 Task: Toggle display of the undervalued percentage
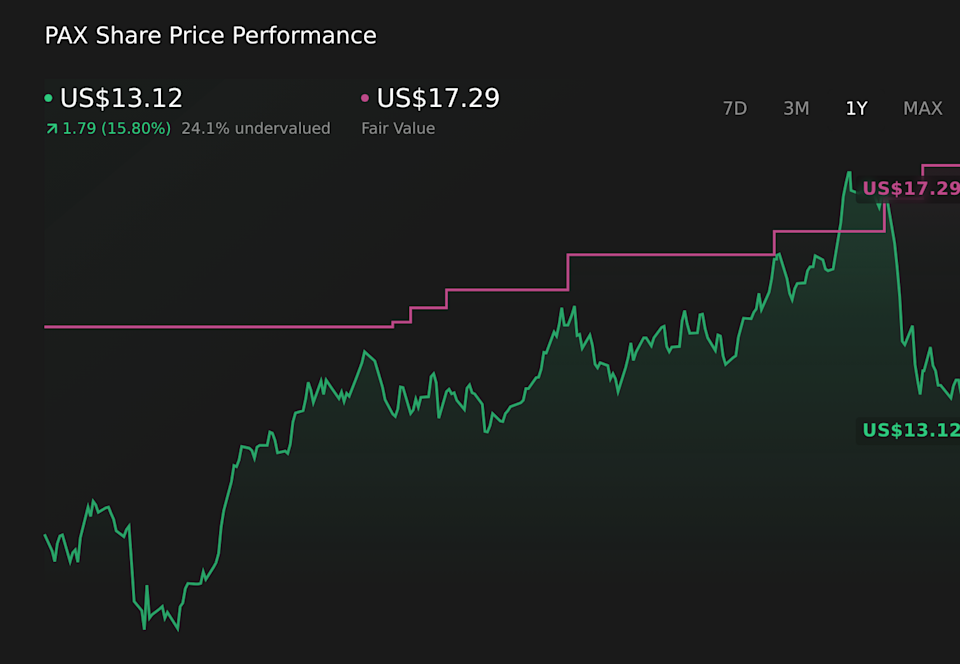point(255,128)
